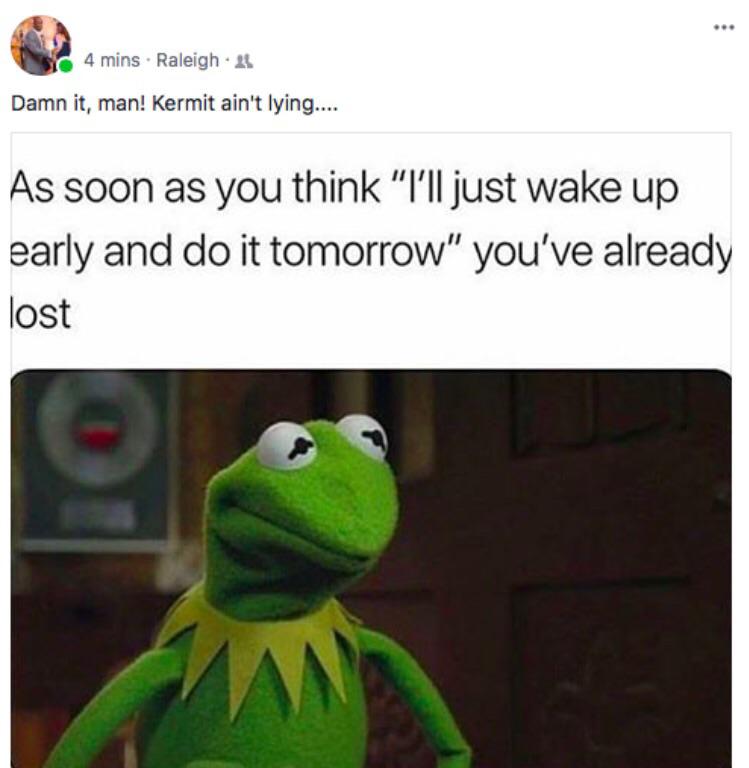Open the Kermit meme image
The image size is (749, 768).
click(371, 568)
